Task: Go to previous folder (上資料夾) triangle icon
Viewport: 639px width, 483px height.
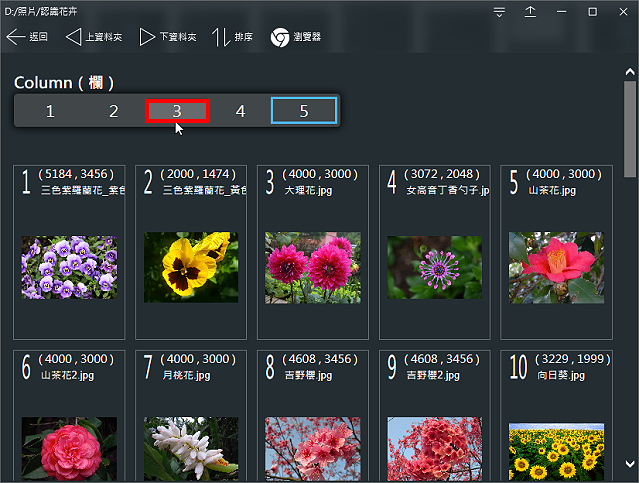Action: coord(73,37)
